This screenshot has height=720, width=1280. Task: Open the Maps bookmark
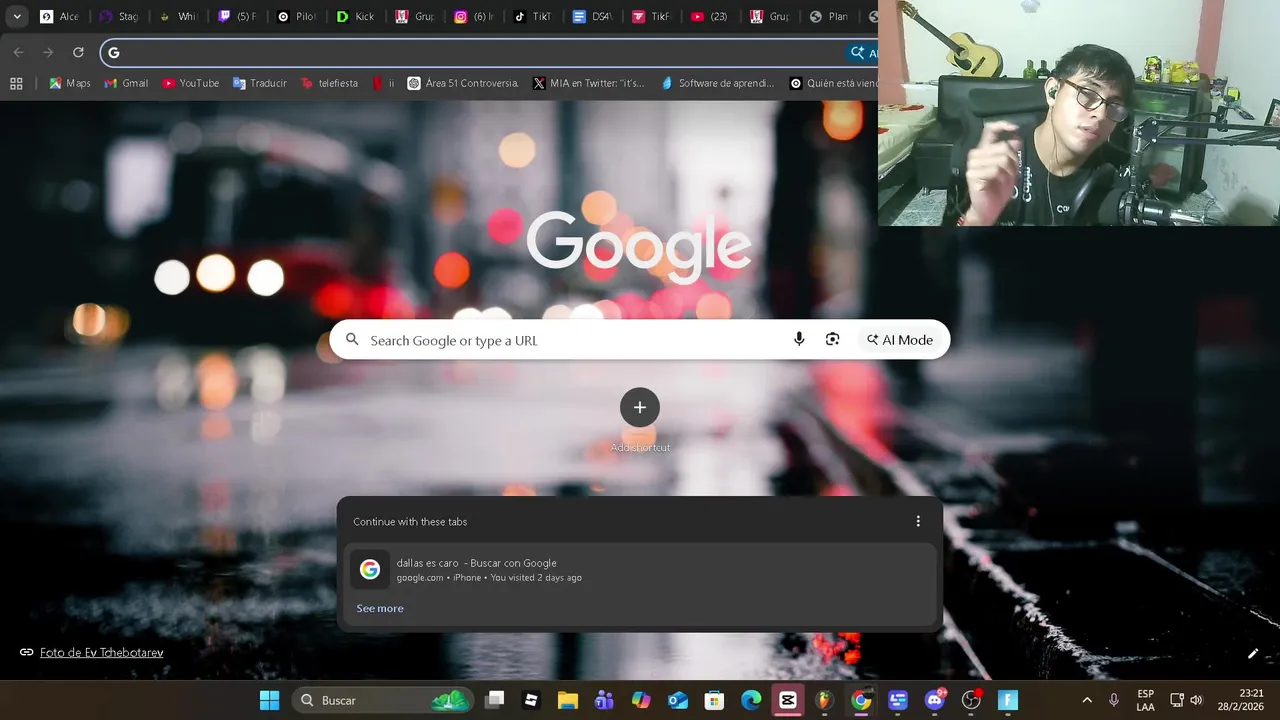click(x=70, y=83)
